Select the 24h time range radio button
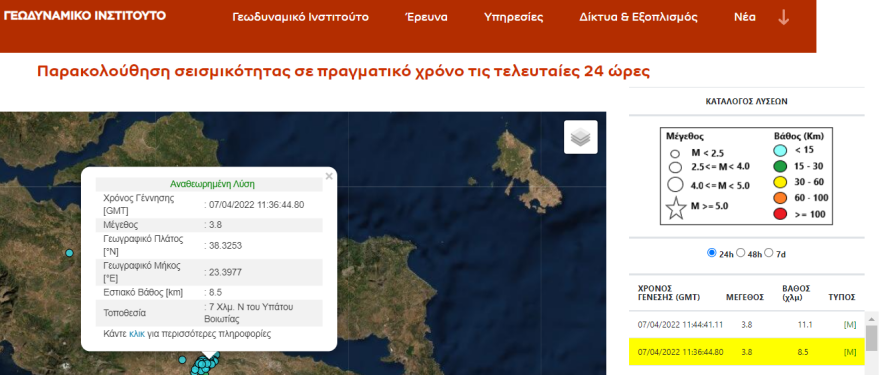 click(x=712, y=253)
